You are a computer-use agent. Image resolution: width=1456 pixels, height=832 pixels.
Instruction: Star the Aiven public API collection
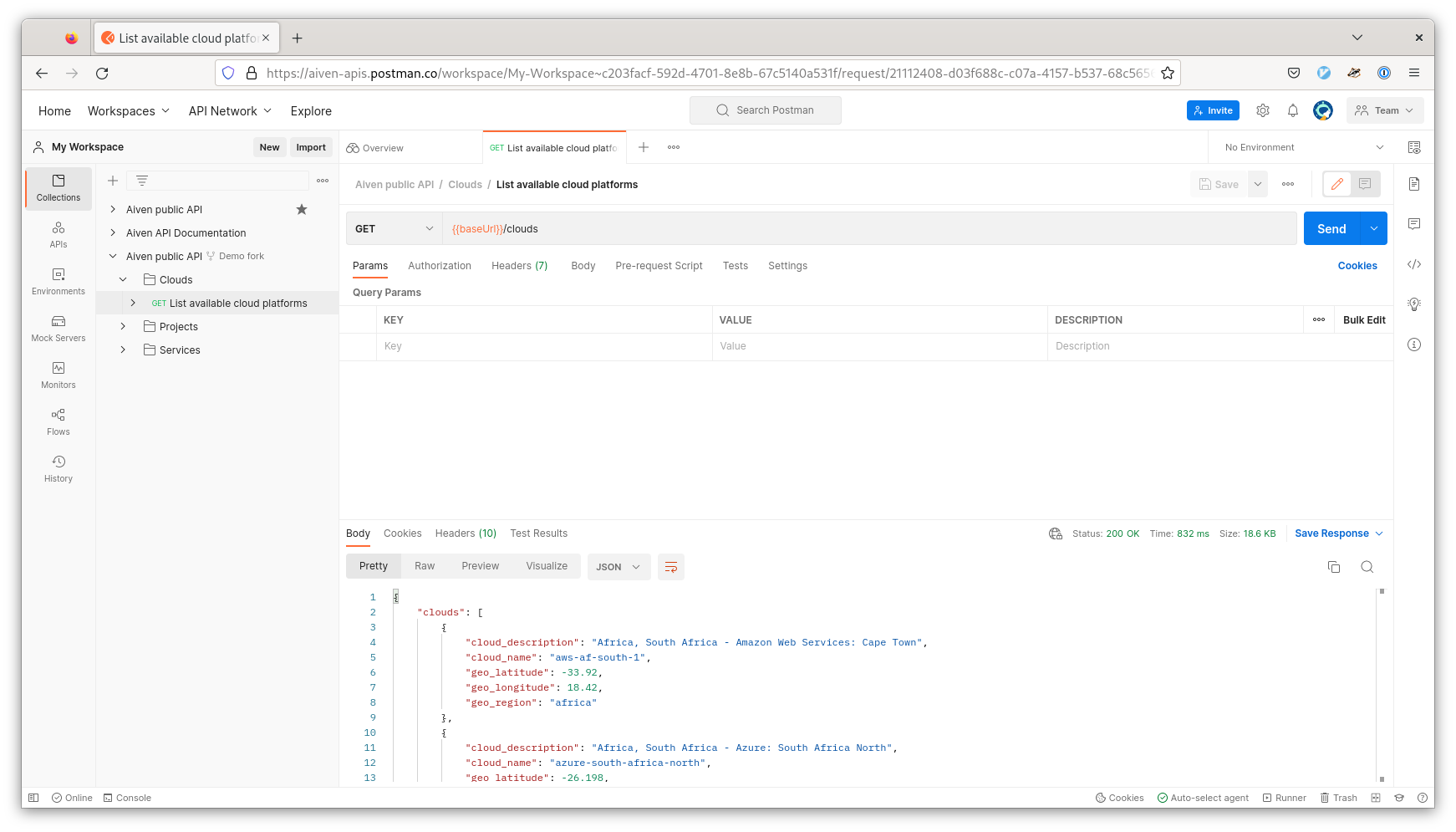coord(302,210)
